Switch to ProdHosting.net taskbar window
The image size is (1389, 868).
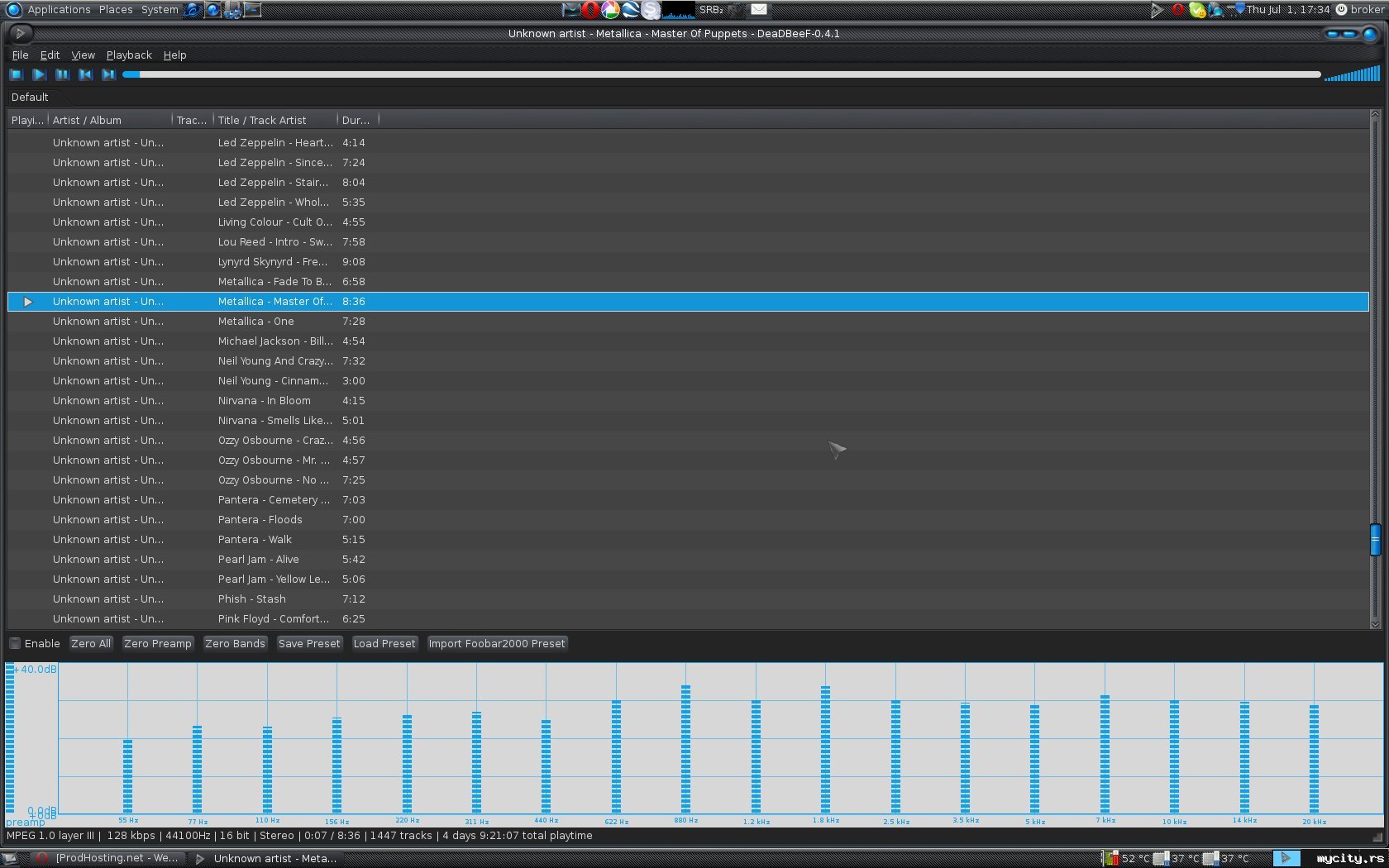[x=107, y=858]
